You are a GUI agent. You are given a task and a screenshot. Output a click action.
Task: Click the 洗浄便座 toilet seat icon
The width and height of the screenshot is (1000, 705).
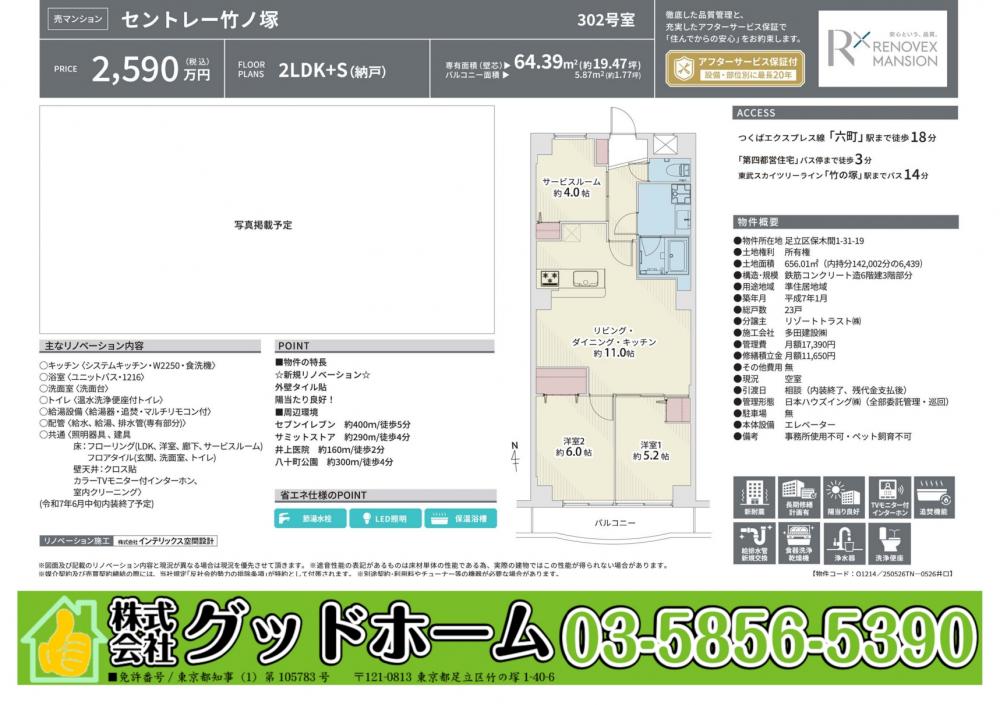(x=889, y=543)
